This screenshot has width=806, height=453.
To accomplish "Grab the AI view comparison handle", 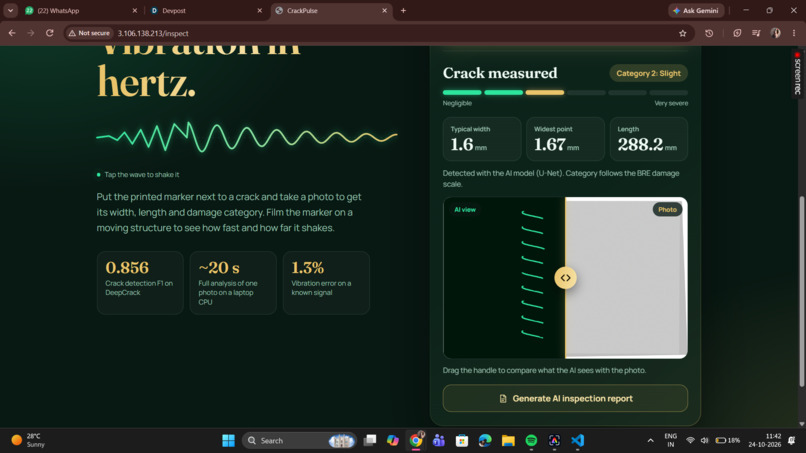I will 565,278.
